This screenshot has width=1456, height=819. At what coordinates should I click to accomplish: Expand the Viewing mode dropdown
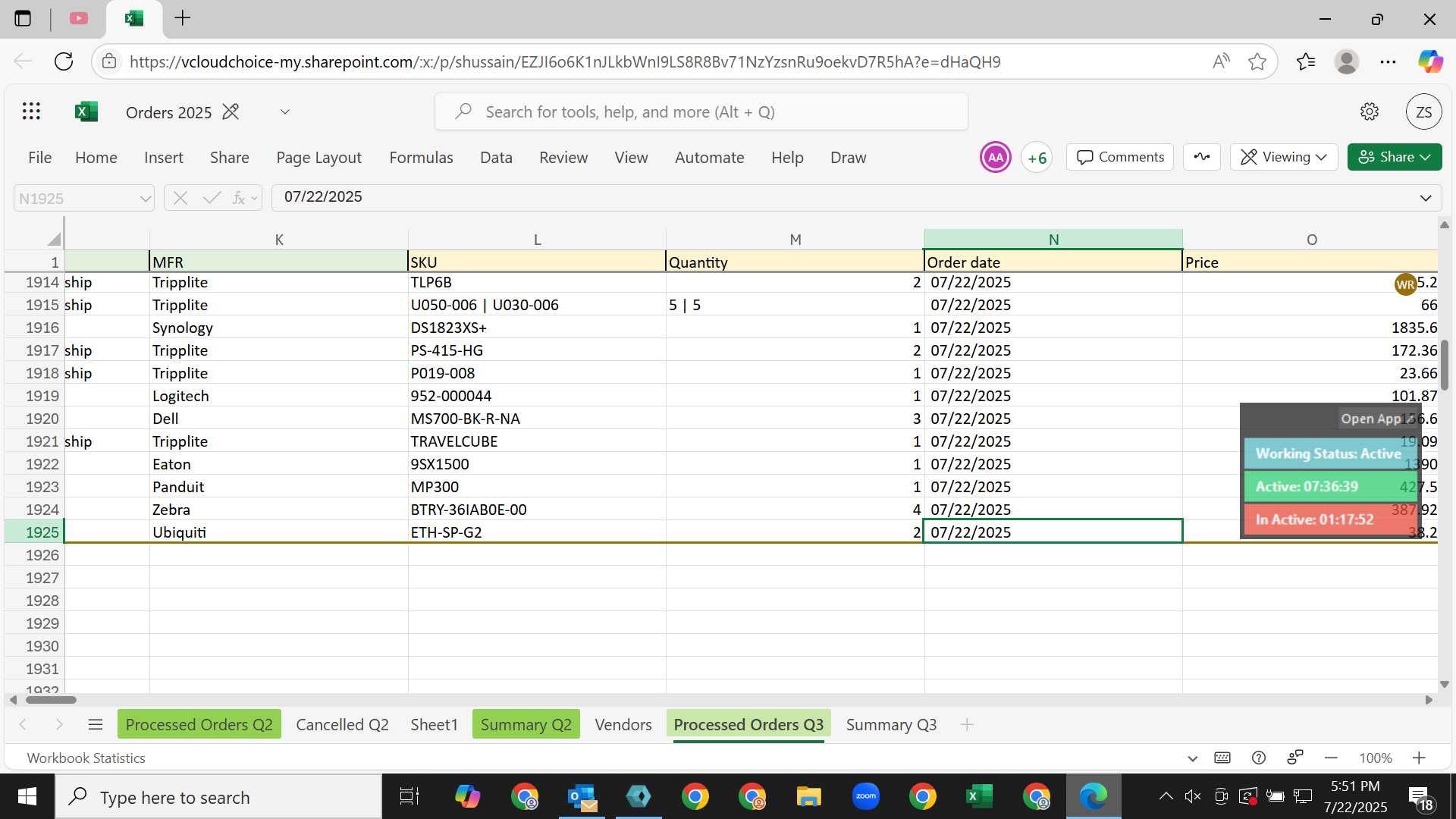tap(1283, 157)
